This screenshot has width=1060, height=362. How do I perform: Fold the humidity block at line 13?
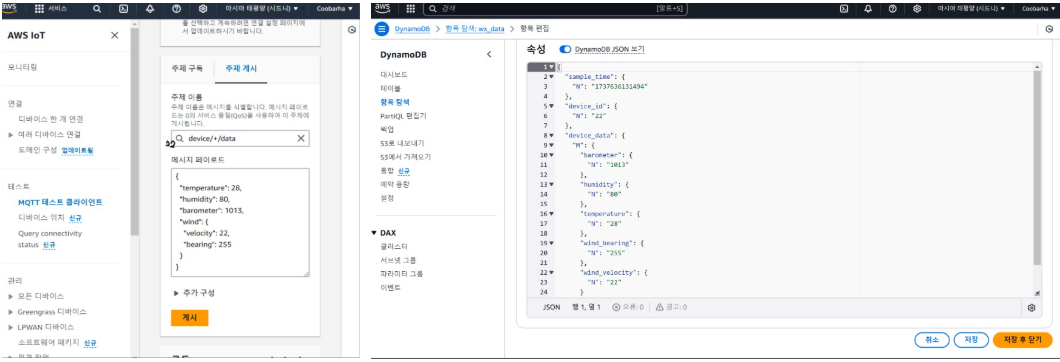[552, 184]
